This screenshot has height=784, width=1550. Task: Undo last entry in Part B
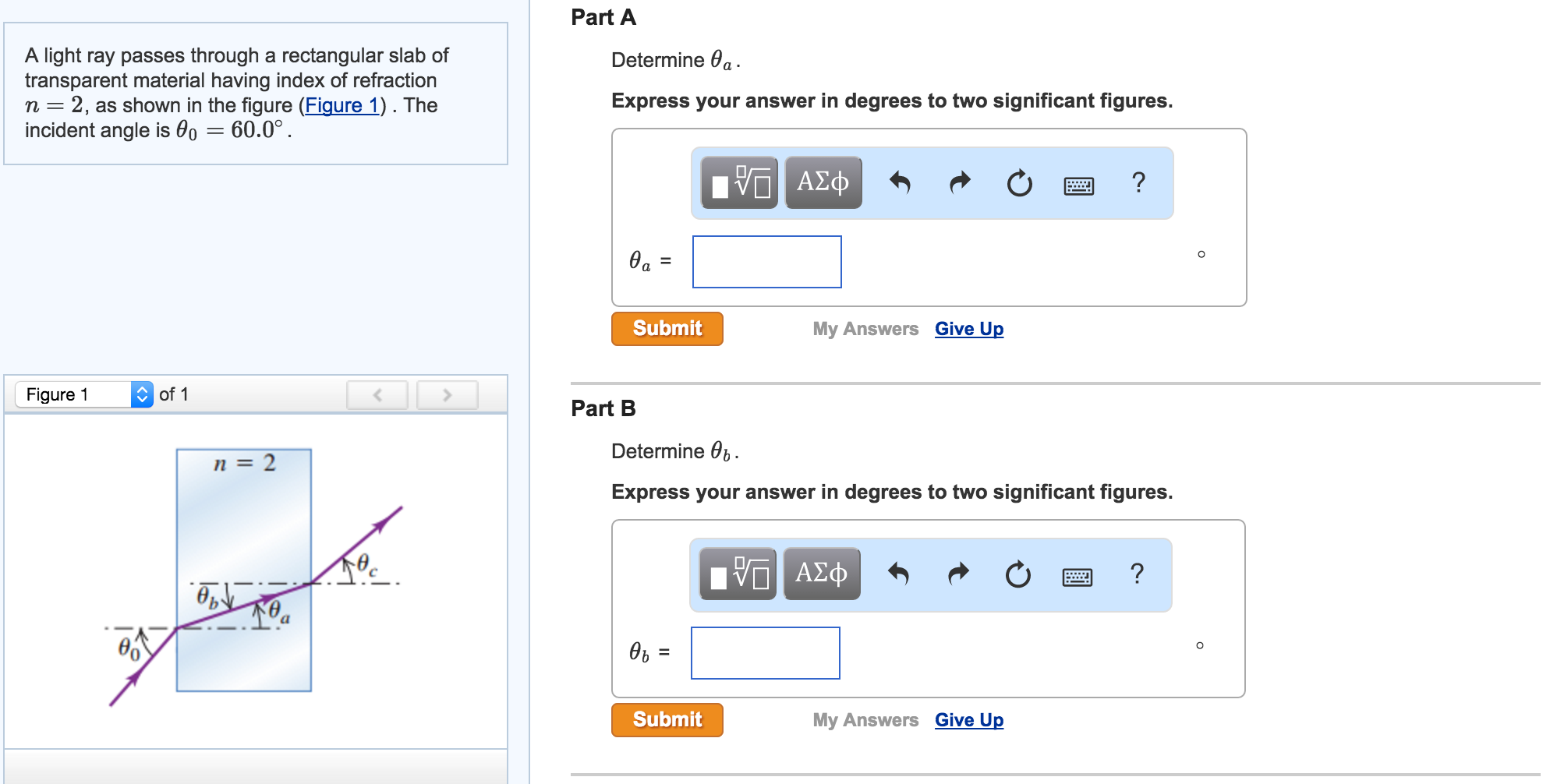898,574
